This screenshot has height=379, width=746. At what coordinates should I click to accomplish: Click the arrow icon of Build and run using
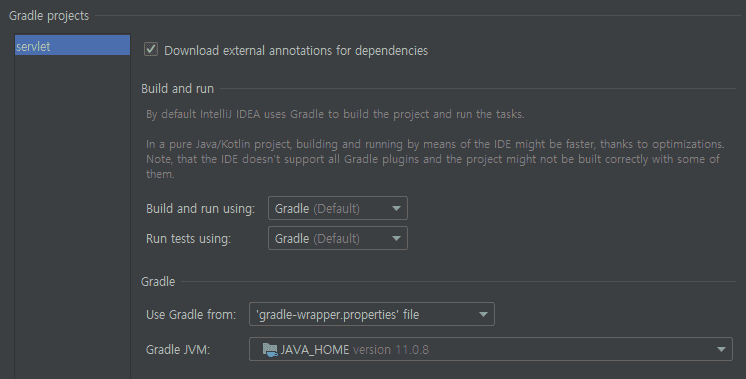pyautogui.click(x=396, y=208)
